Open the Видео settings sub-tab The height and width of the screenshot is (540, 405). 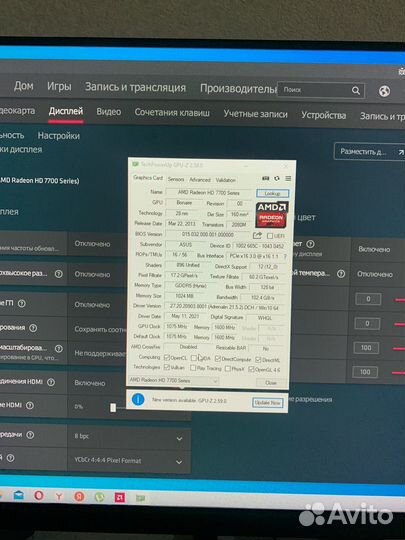pyautogui.click(x=108, y=112)
